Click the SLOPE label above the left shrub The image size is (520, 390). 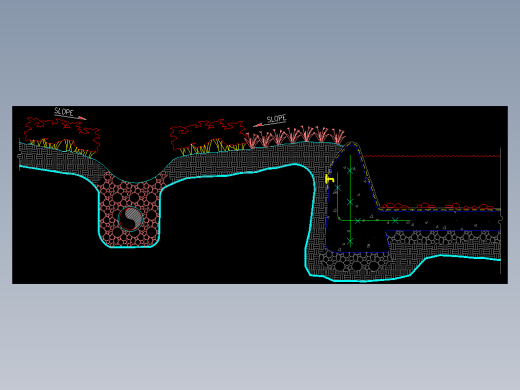click(64, 112)
